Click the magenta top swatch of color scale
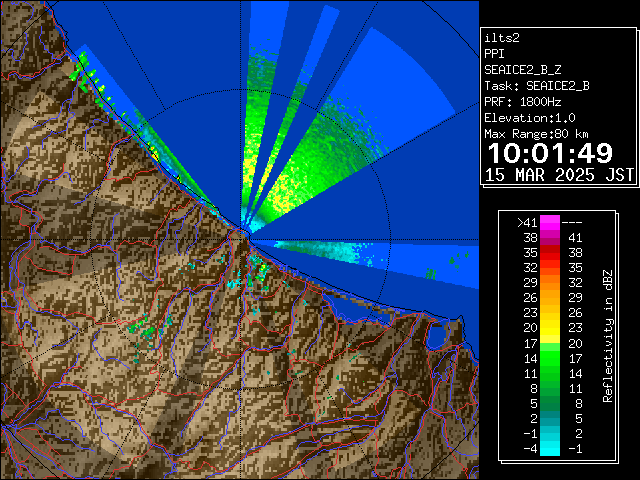The width and height of the screenshot is (640, 480). point(550,223)
